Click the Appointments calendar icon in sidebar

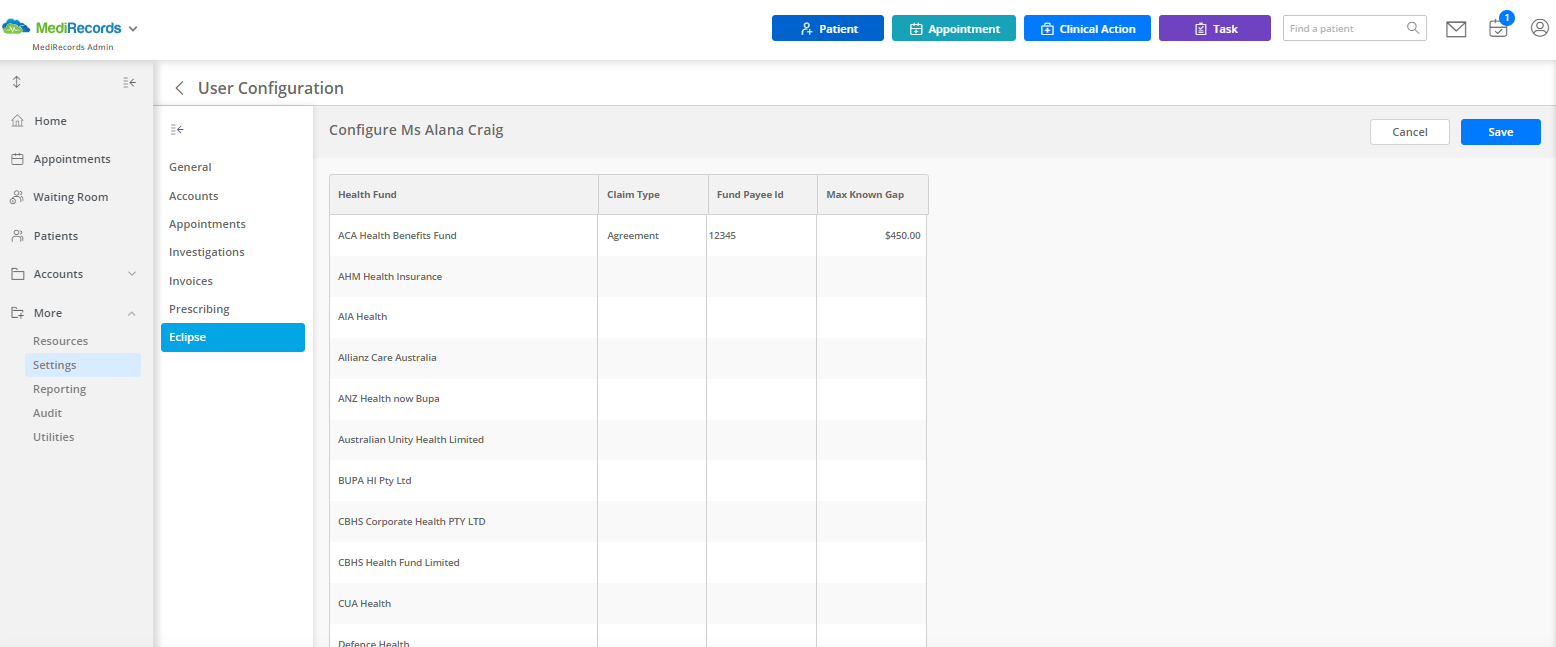(17, 159)
